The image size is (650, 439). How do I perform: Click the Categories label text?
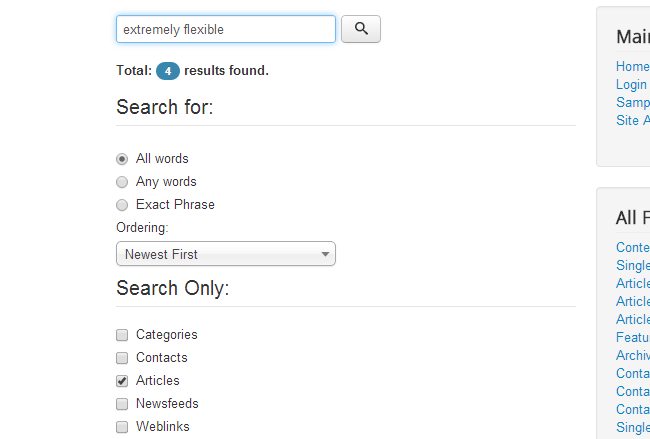[167, 335]
